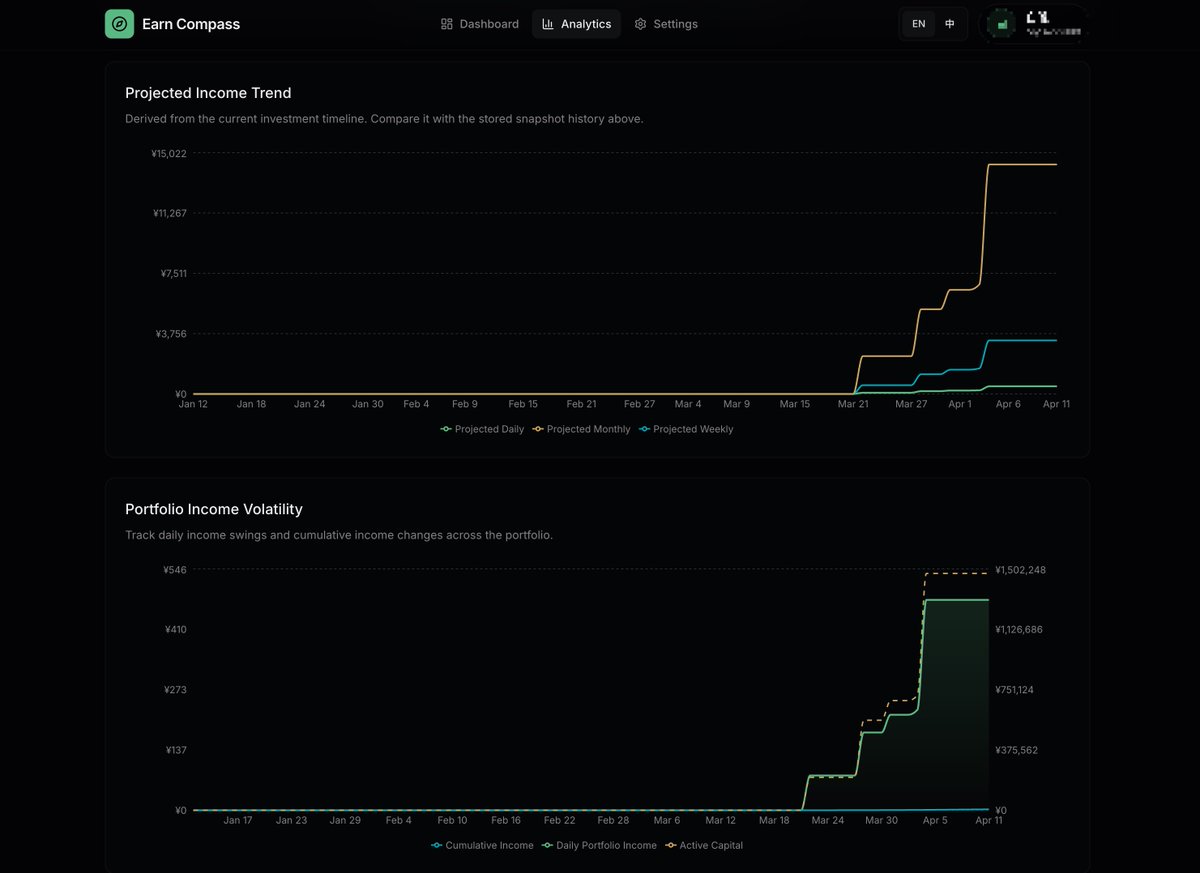Viewport: 1200px width, 873px height.
Task: Toggle the Active Capital legend series
Action: coord(704,845)
